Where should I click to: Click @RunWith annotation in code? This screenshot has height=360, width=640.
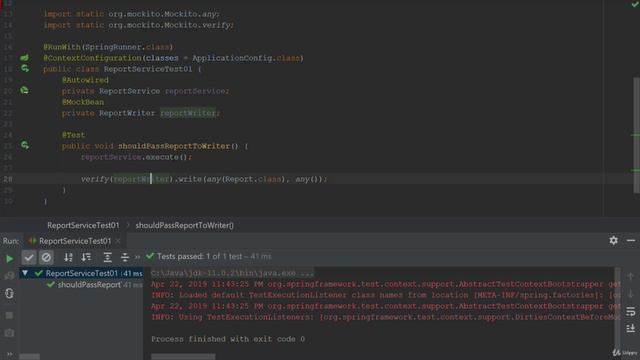point(62,47)
